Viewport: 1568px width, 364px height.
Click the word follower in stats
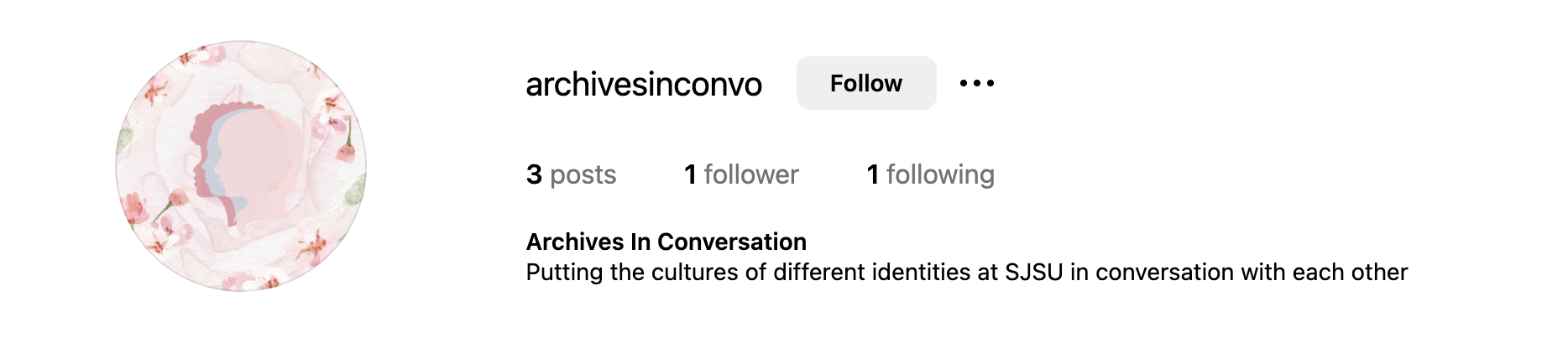pos(751,174)
